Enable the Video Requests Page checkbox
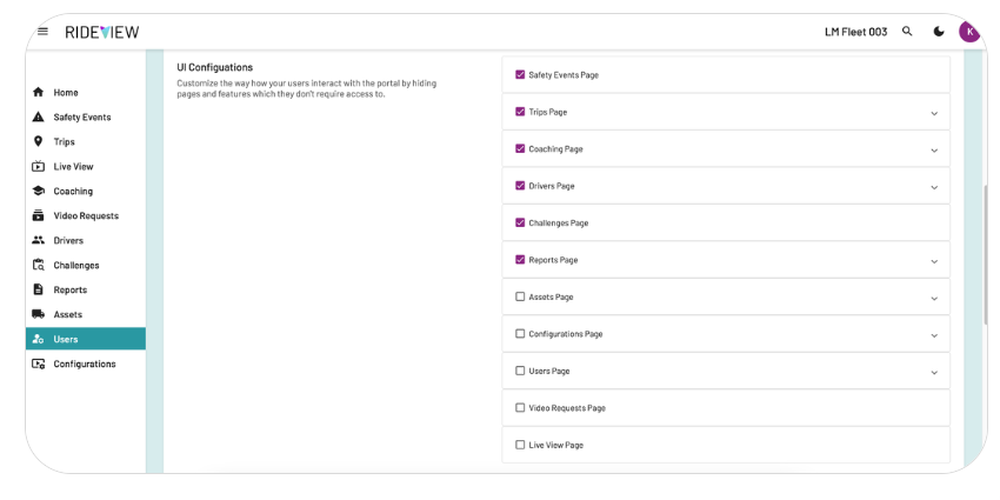 [x=520, y=408]
